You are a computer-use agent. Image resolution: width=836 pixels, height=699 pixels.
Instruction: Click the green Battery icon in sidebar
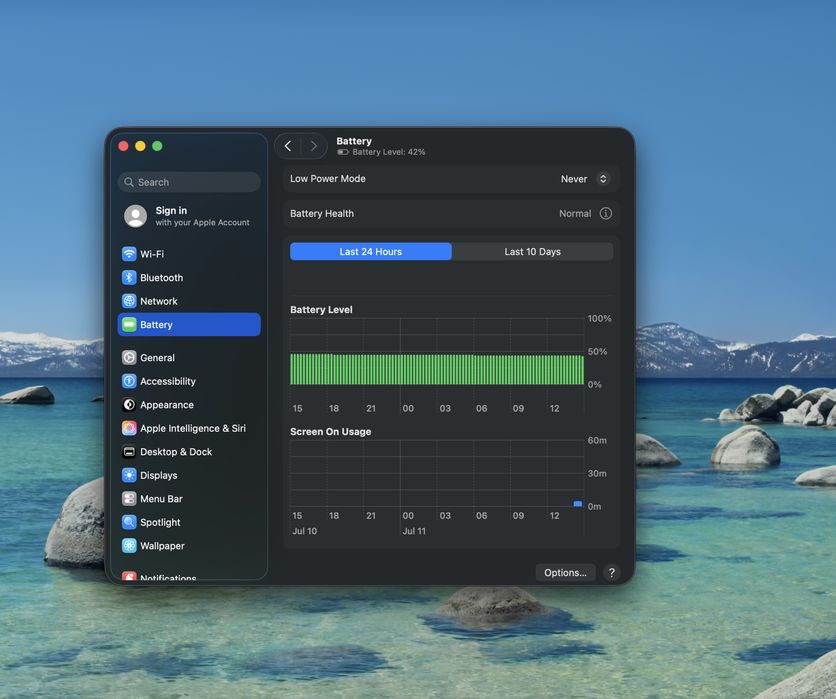129,324
